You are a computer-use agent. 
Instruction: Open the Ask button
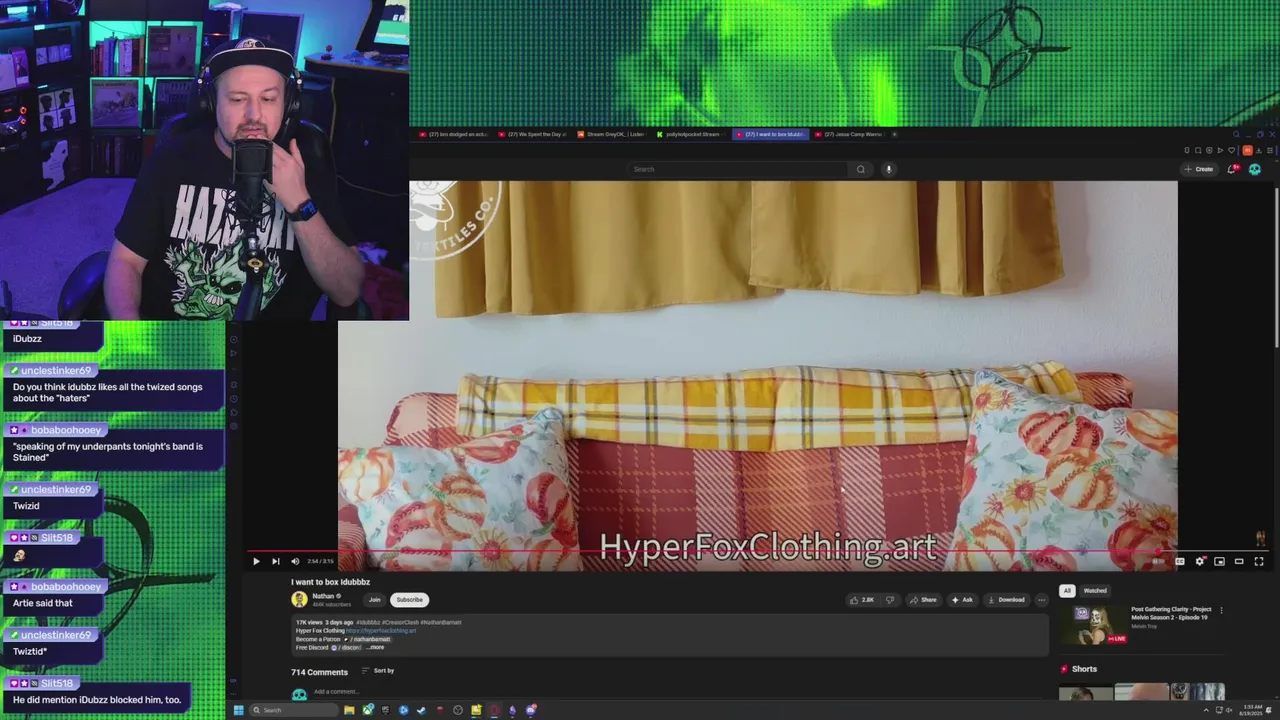962,600
